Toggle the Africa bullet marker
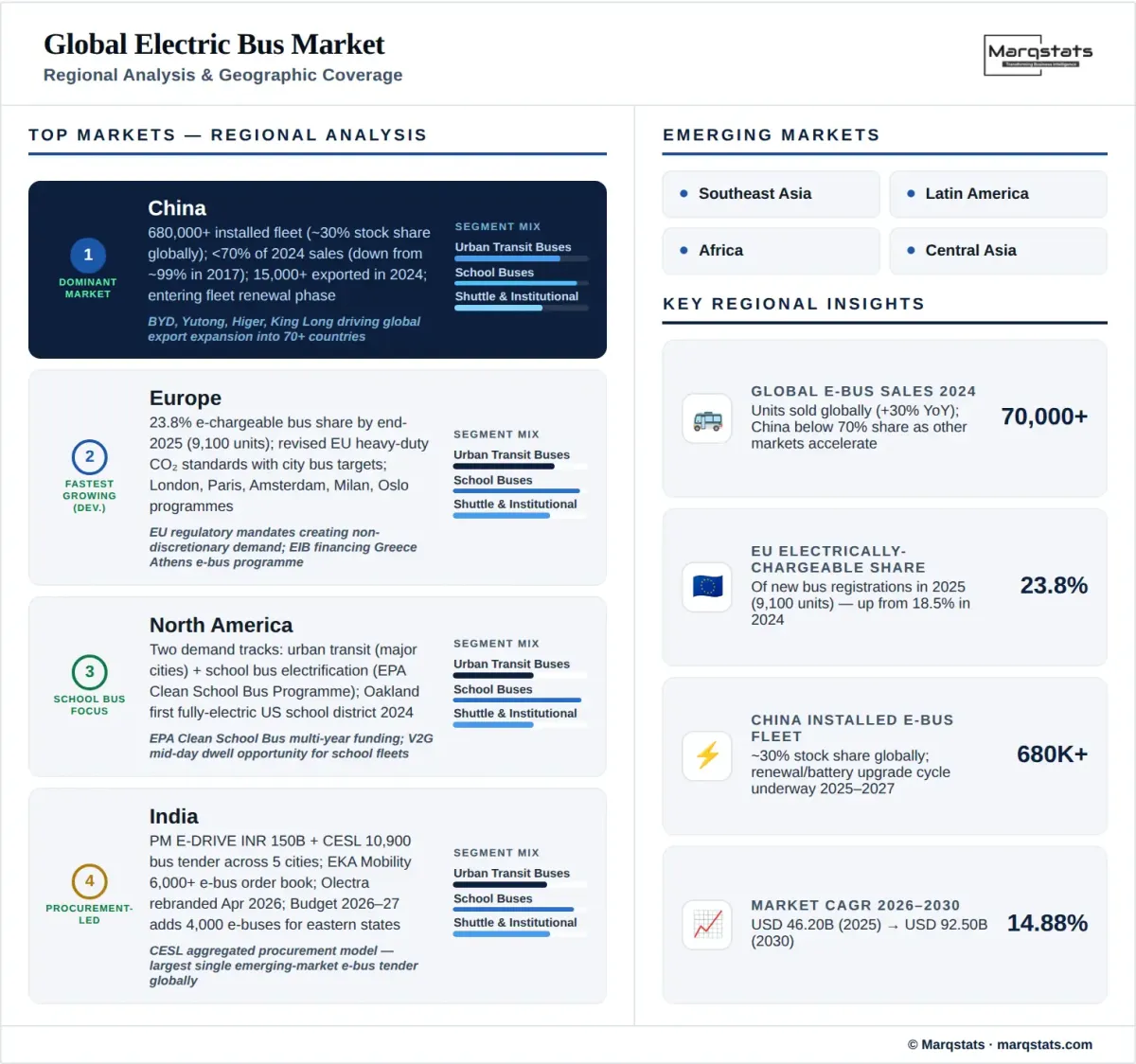The image size is (1136, 1064). click(683, 250)
